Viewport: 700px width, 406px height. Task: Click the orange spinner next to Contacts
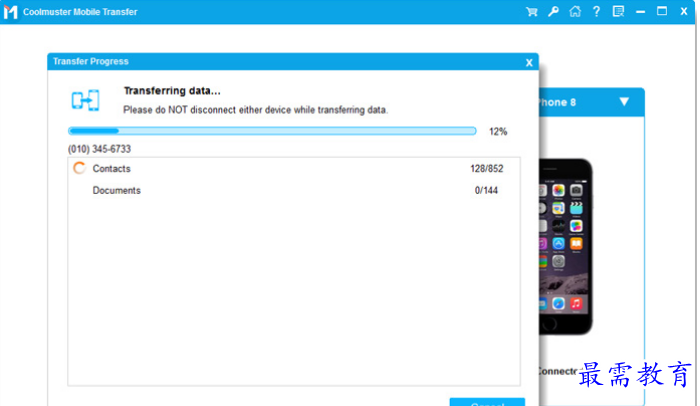click(x=79, y=168)
